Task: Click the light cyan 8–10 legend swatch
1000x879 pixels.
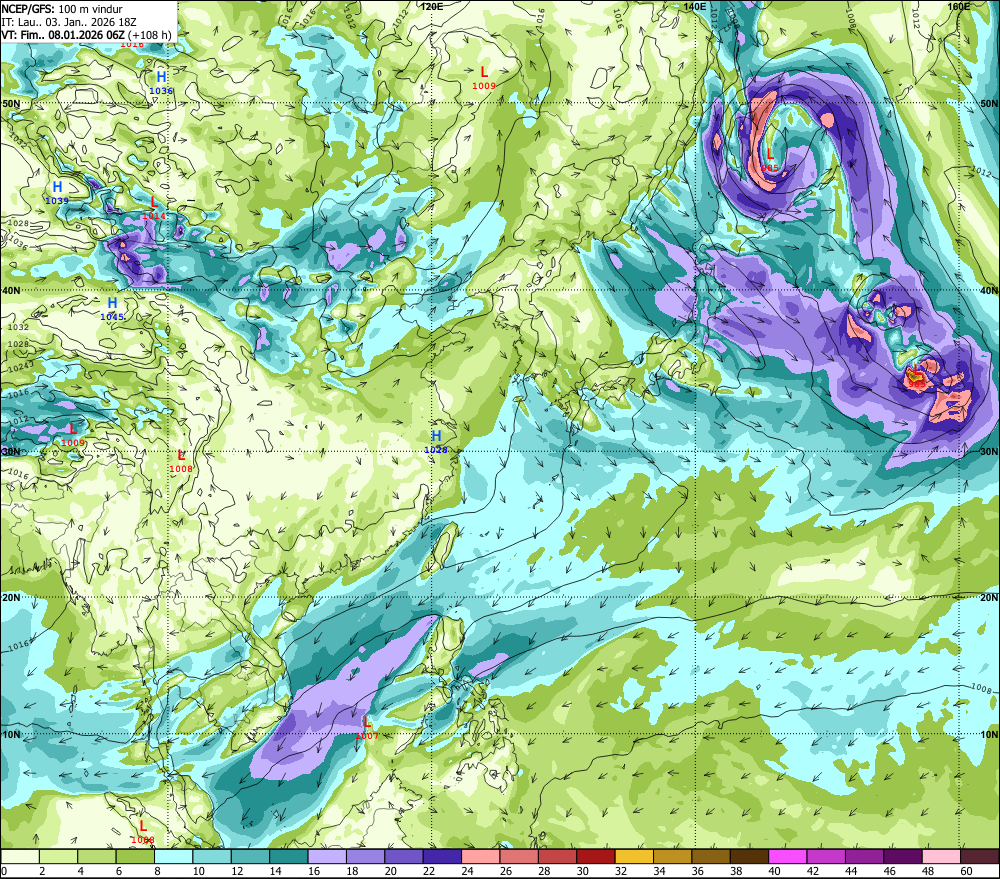Action: click(174, 856)
